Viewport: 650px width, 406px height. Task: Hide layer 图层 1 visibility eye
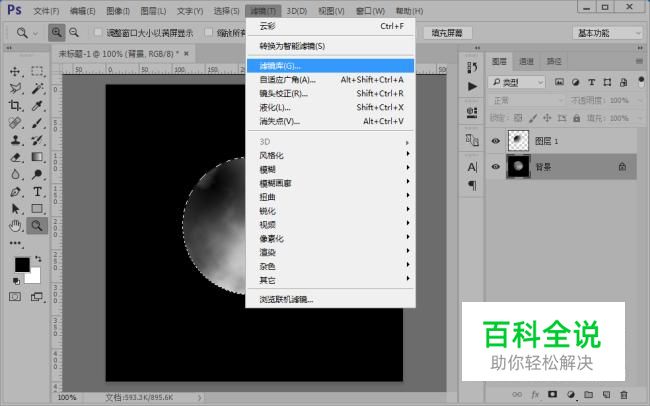pos(495,141)
